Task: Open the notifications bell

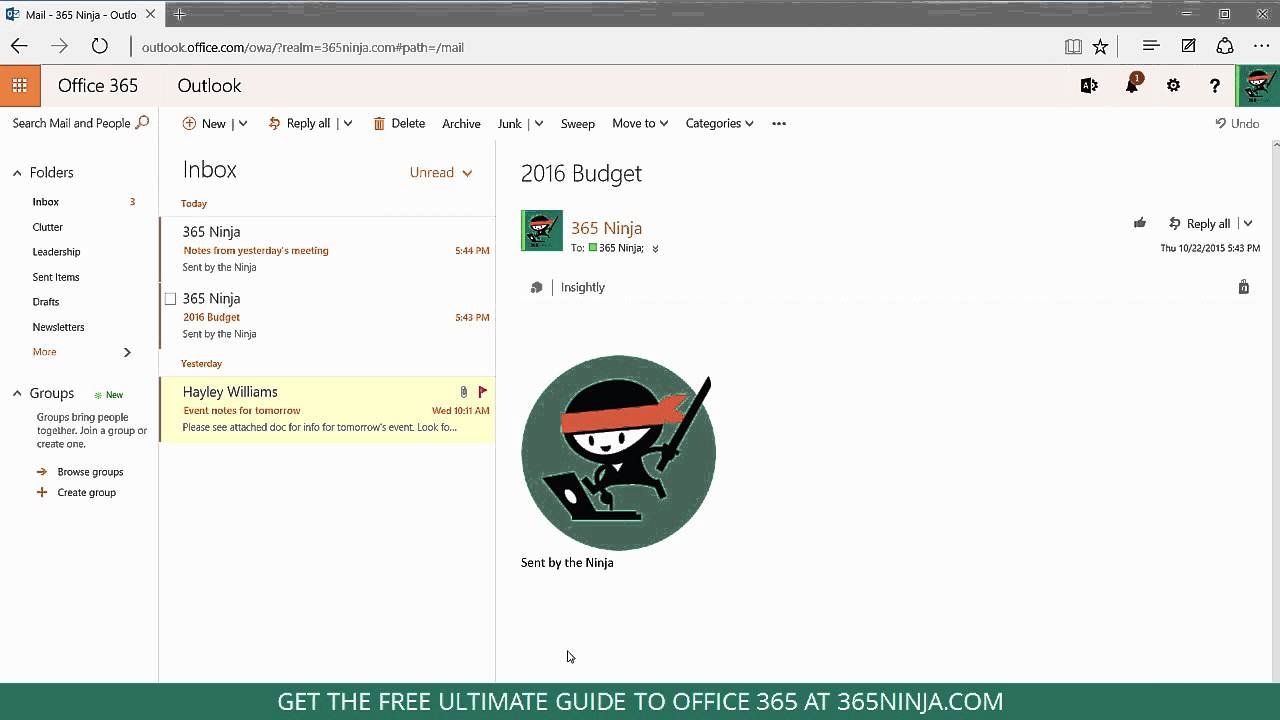Action: click(x=1132, y=86)
